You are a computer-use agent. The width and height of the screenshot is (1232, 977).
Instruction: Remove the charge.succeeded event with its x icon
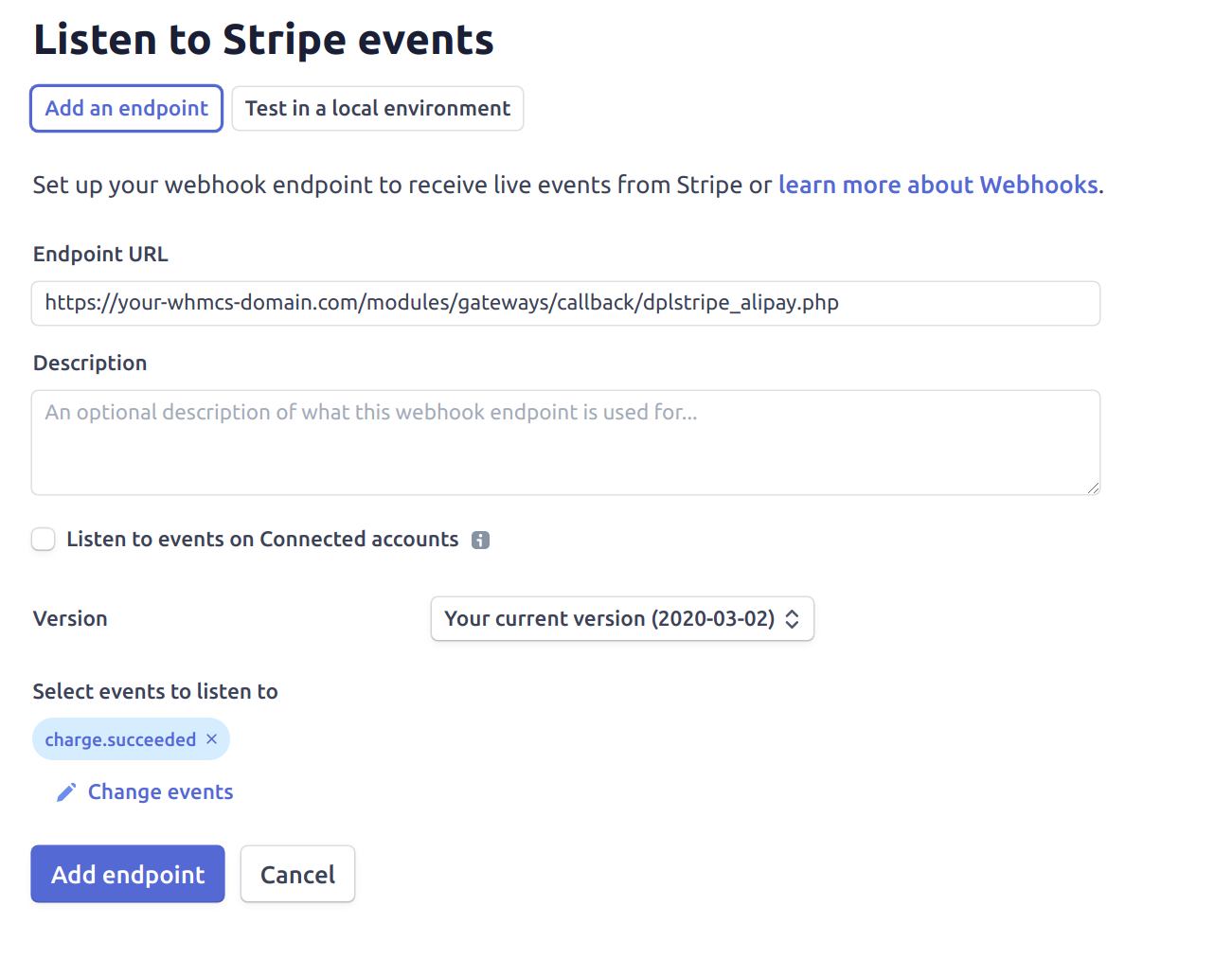pyautogui.click(x=212, y=738)
